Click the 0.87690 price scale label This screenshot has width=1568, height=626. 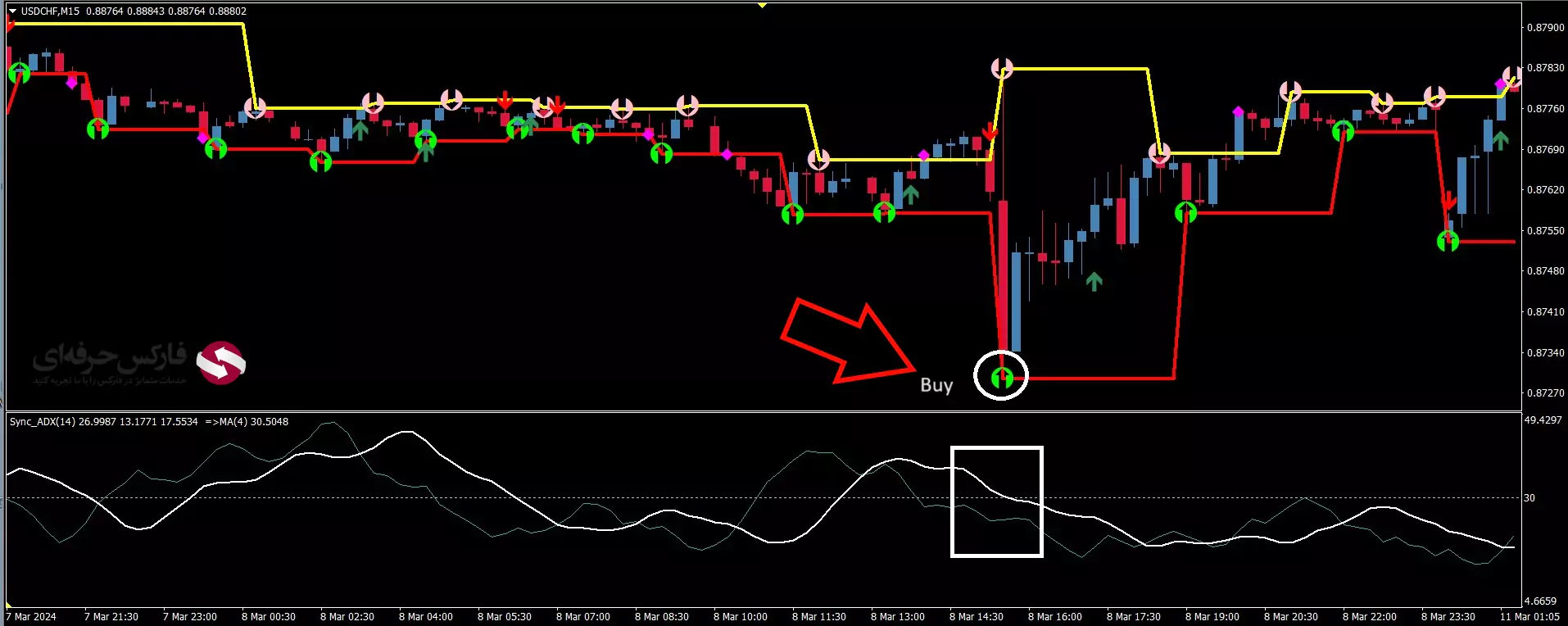(1546, 149)
